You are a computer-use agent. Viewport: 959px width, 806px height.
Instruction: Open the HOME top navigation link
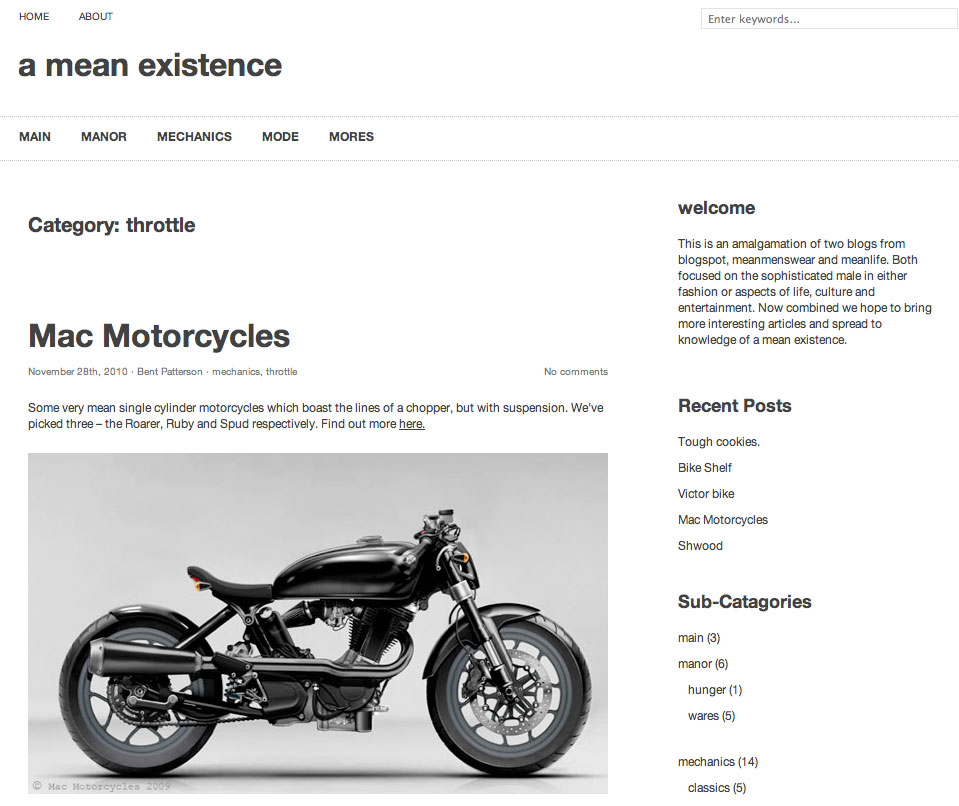pos(34,17)
